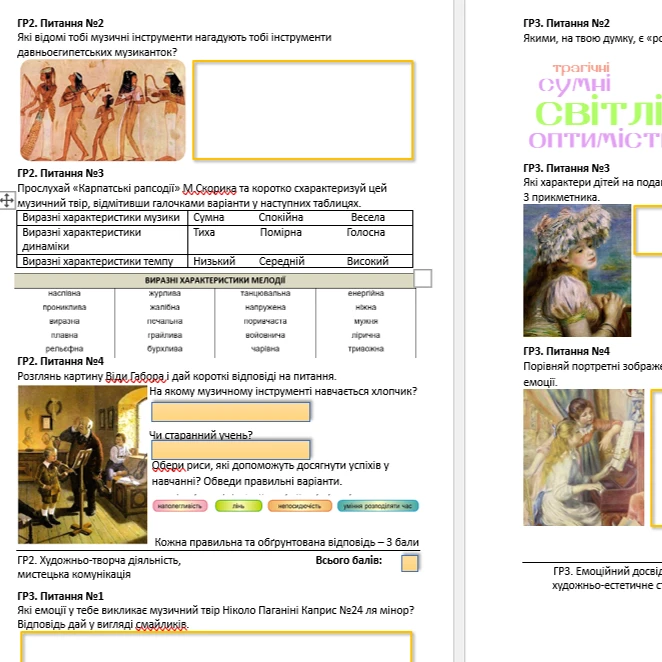Click the 'ВИРАЗНІ ХАРАКТЕРИСТИКИ МЕЛОДІЇ' header bar

214,281
